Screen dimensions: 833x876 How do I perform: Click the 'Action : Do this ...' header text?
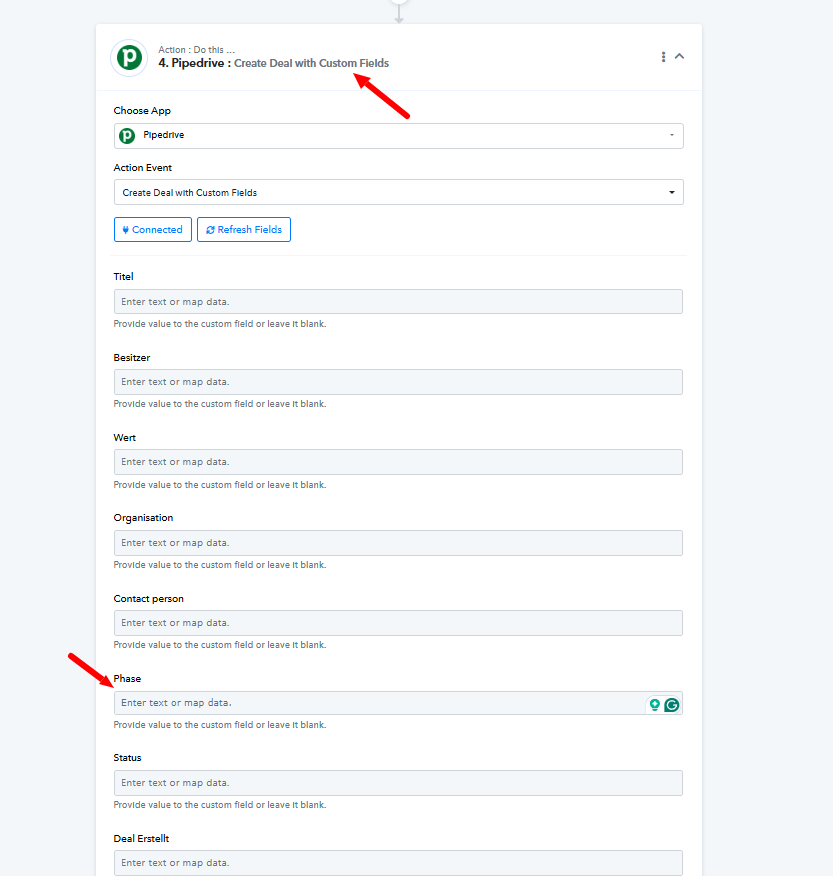pyautogui.click(x=197, y=50)
